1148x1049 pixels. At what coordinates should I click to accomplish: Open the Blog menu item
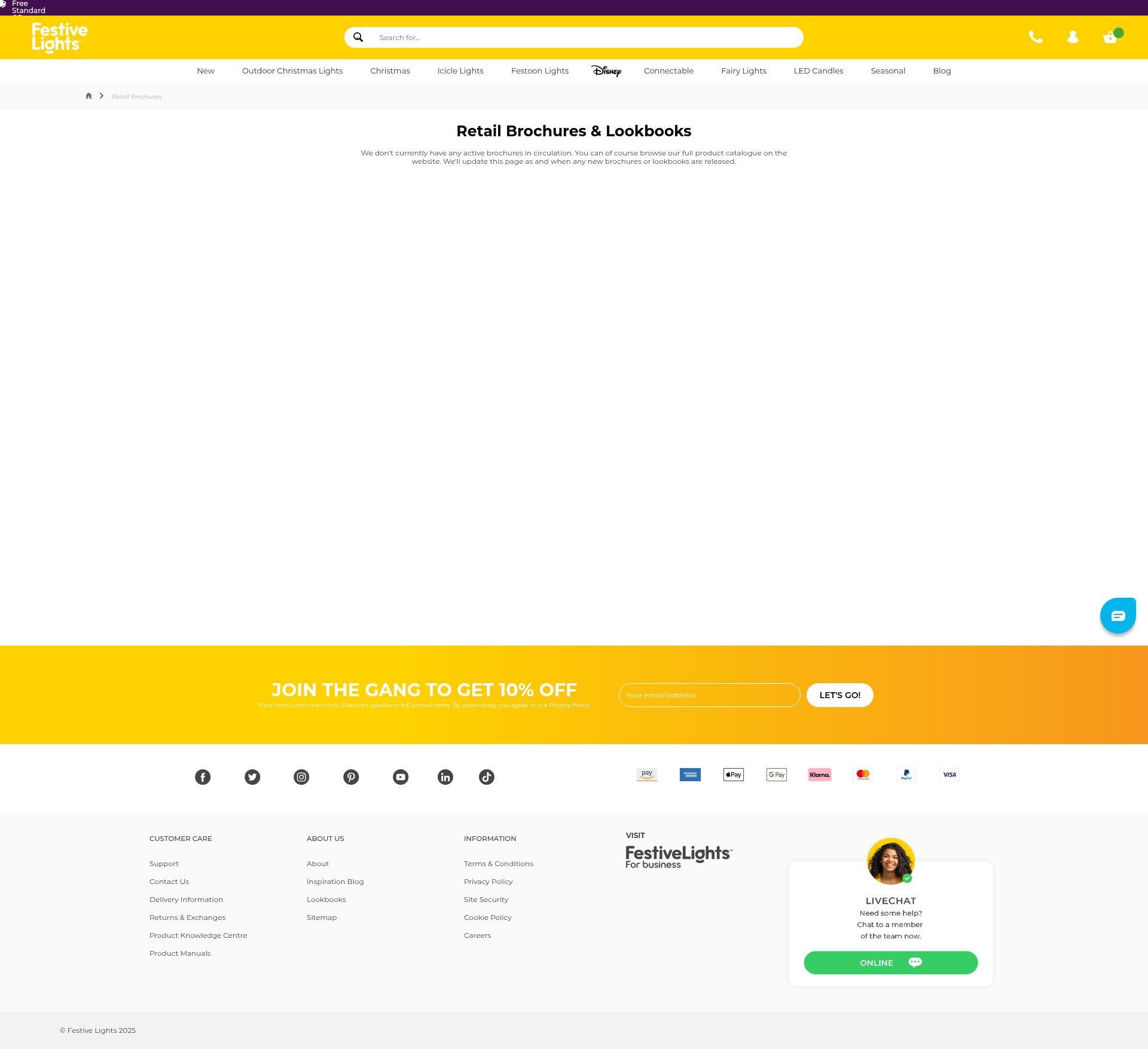(942, 71)
